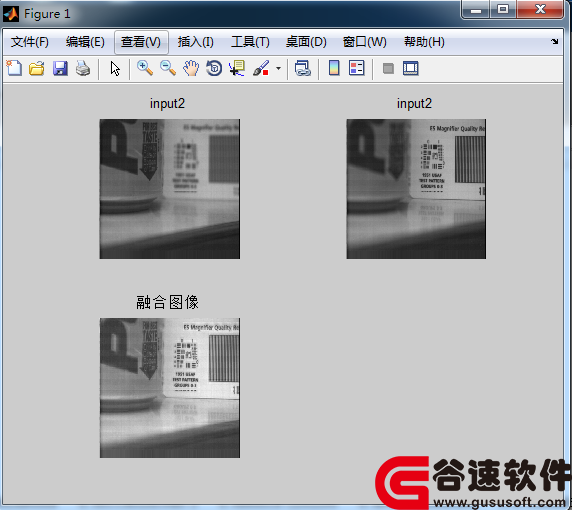Open the 编辑(E) menu

point(85,42)
